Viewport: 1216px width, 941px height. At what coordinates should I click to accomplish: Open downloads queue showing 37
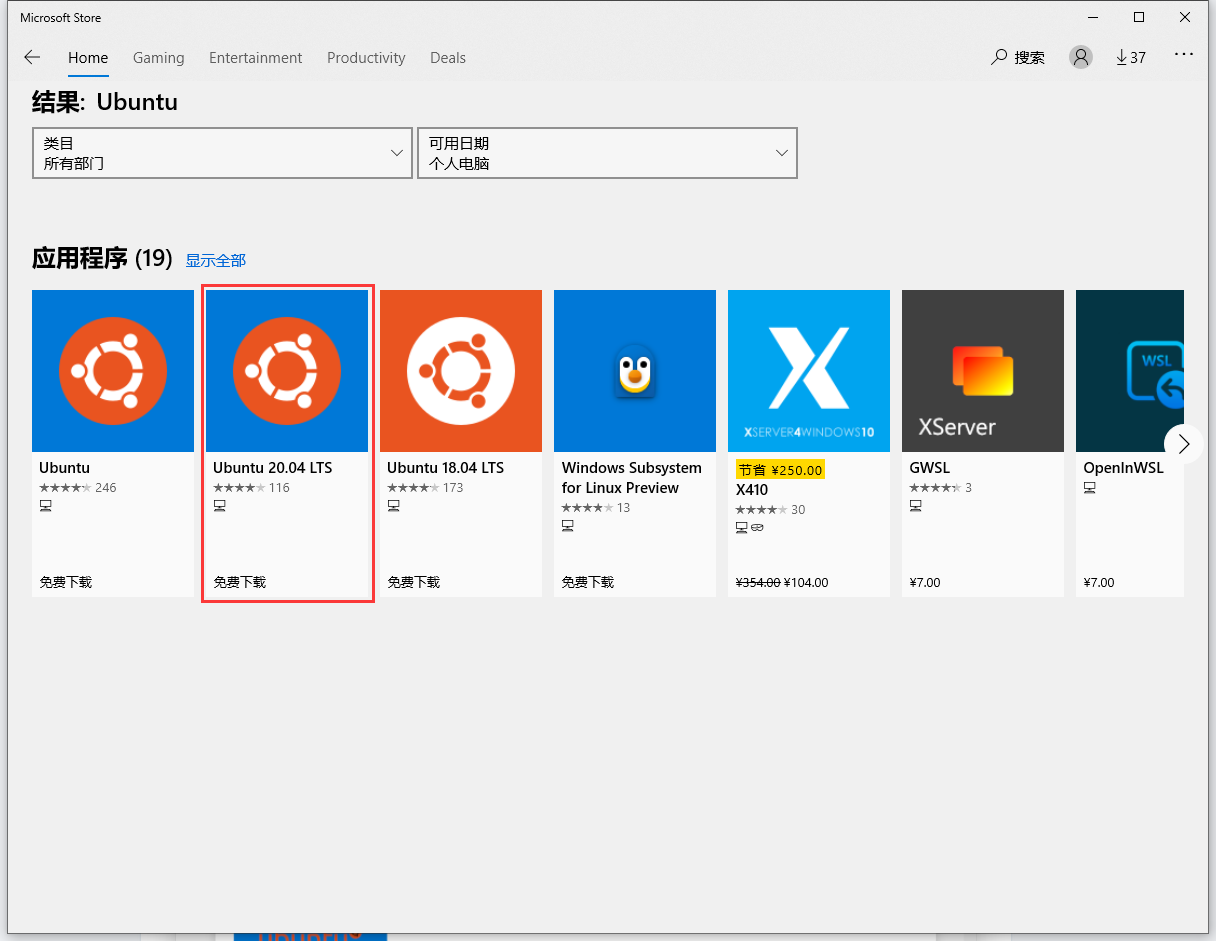pos(1131,58)
